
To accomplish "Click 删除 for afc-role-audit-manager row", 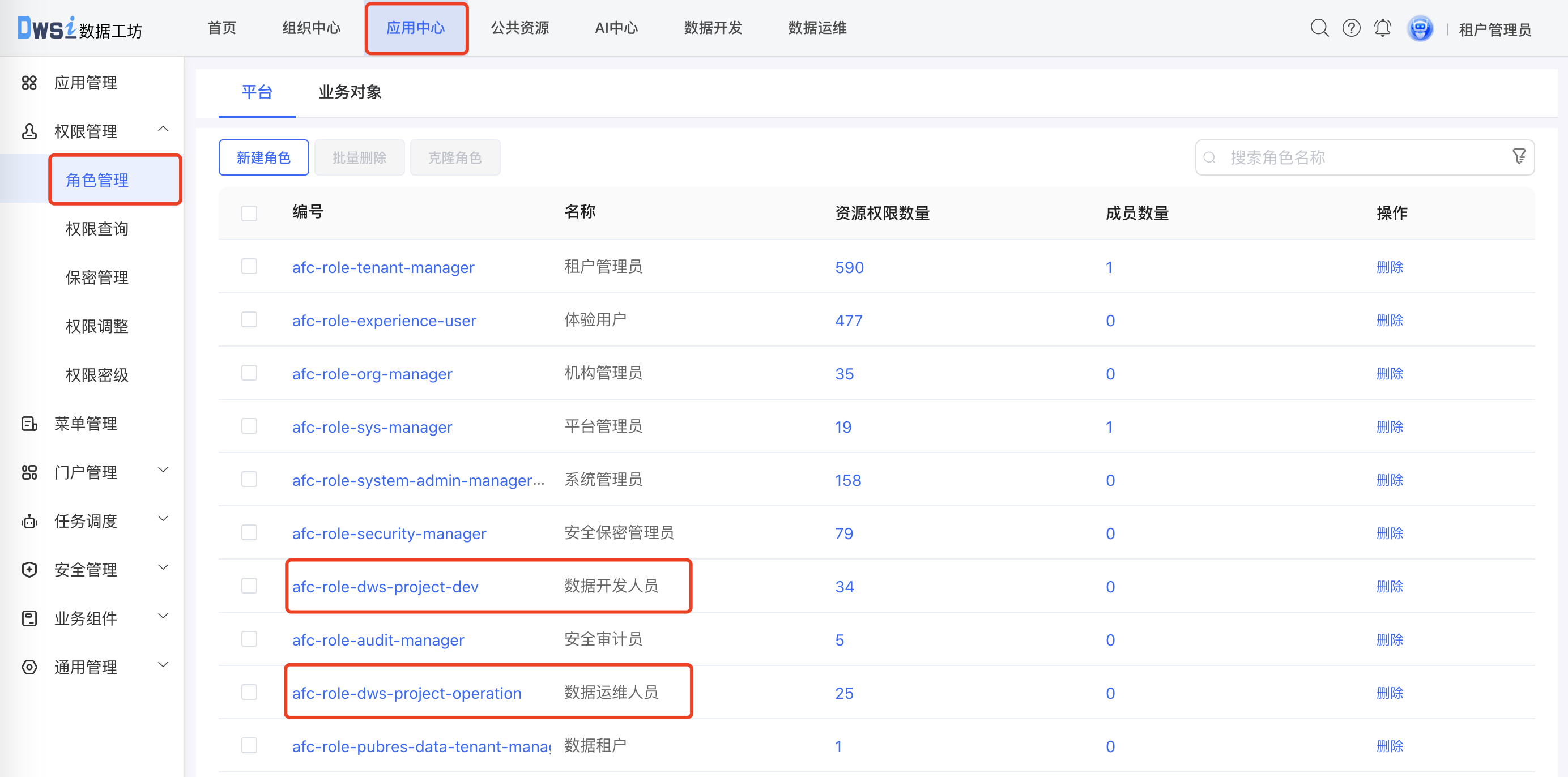I will (x=1389, y=639).
